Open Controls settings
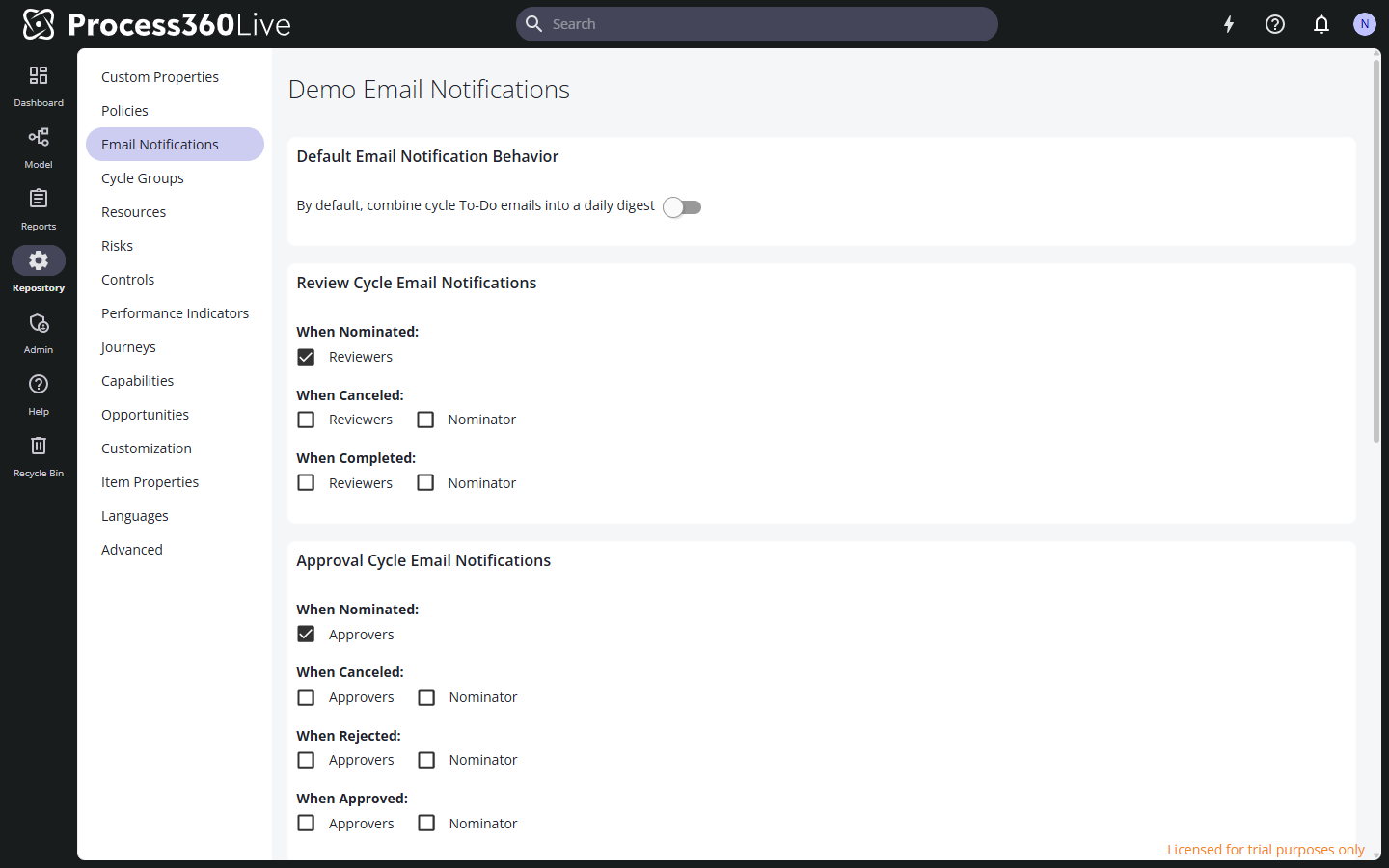 (x=175, y=280)
